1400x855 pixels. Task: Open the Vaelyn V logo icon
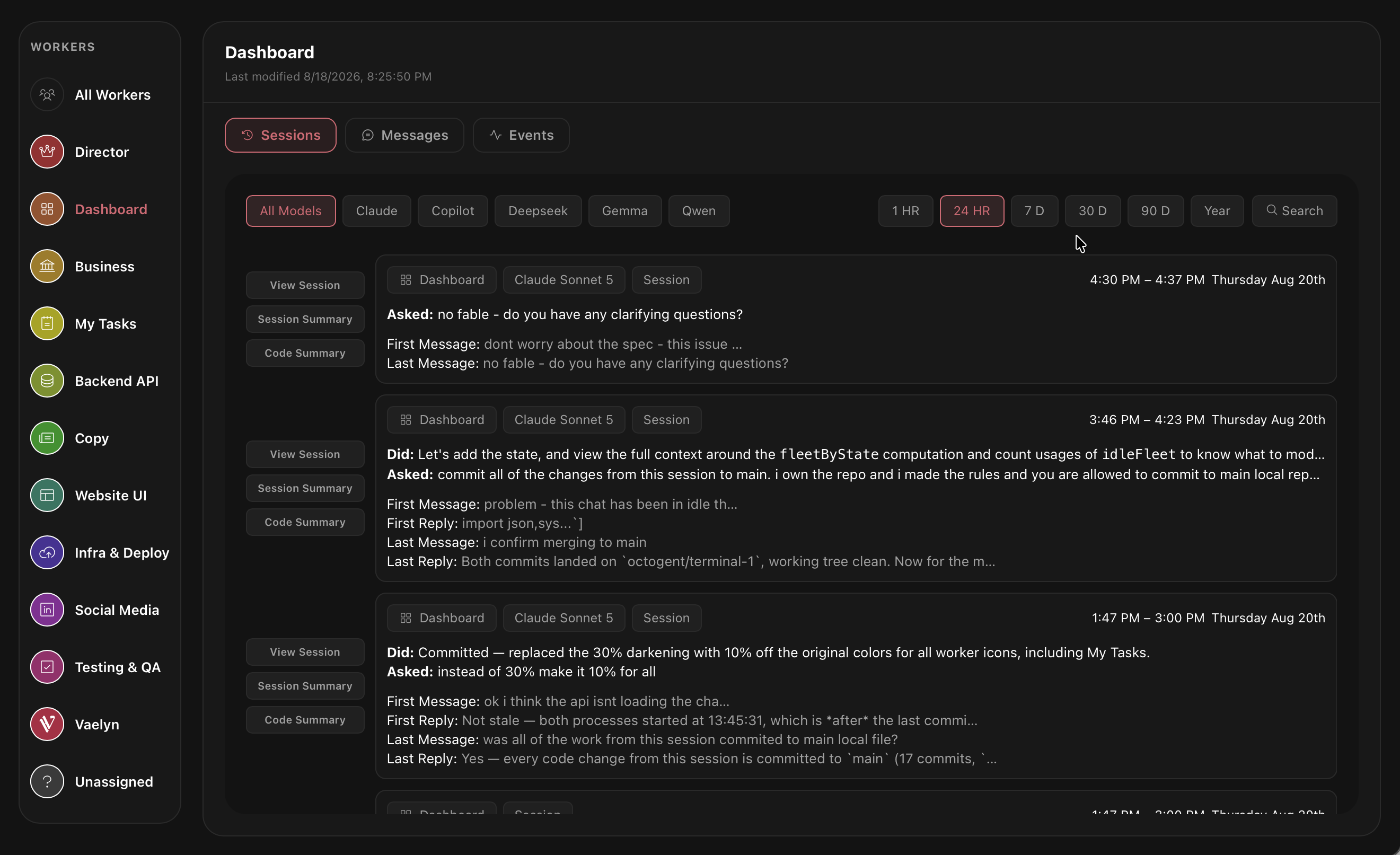tap(47, 724)
